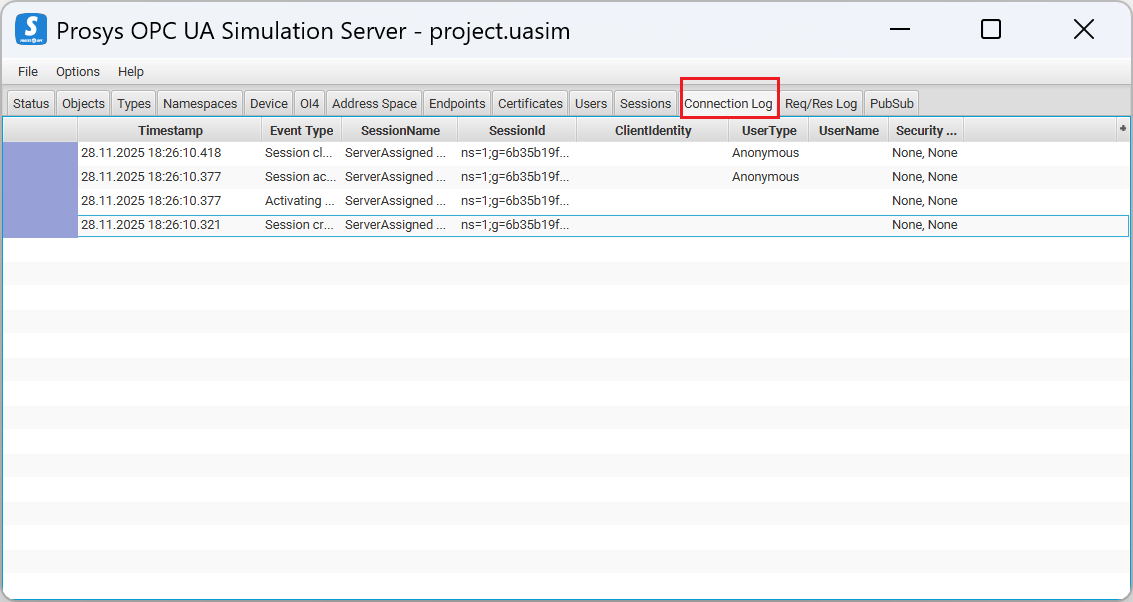Open the Certificates tab
1133x602 pixels.
click(x=530, y=103)
